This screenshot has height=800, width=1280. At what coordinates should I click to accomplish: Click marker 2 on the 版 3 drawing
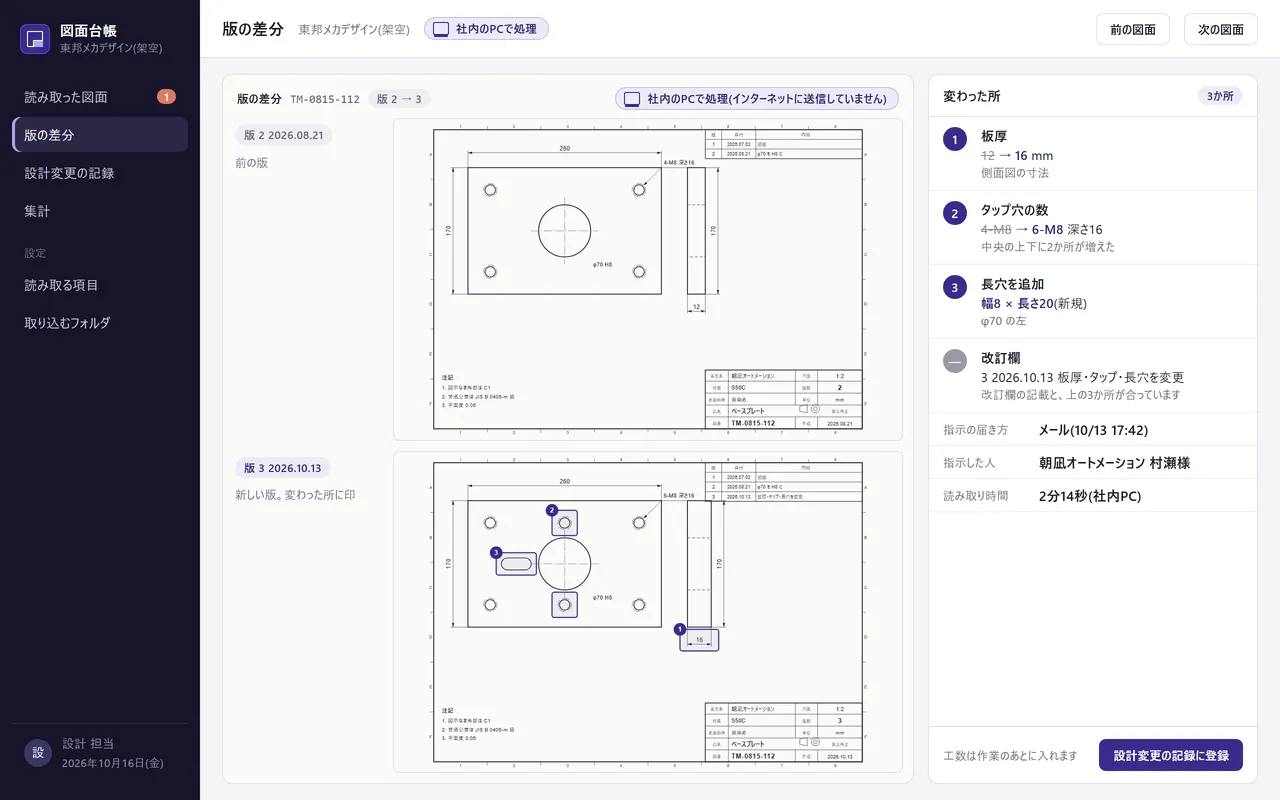551,510
